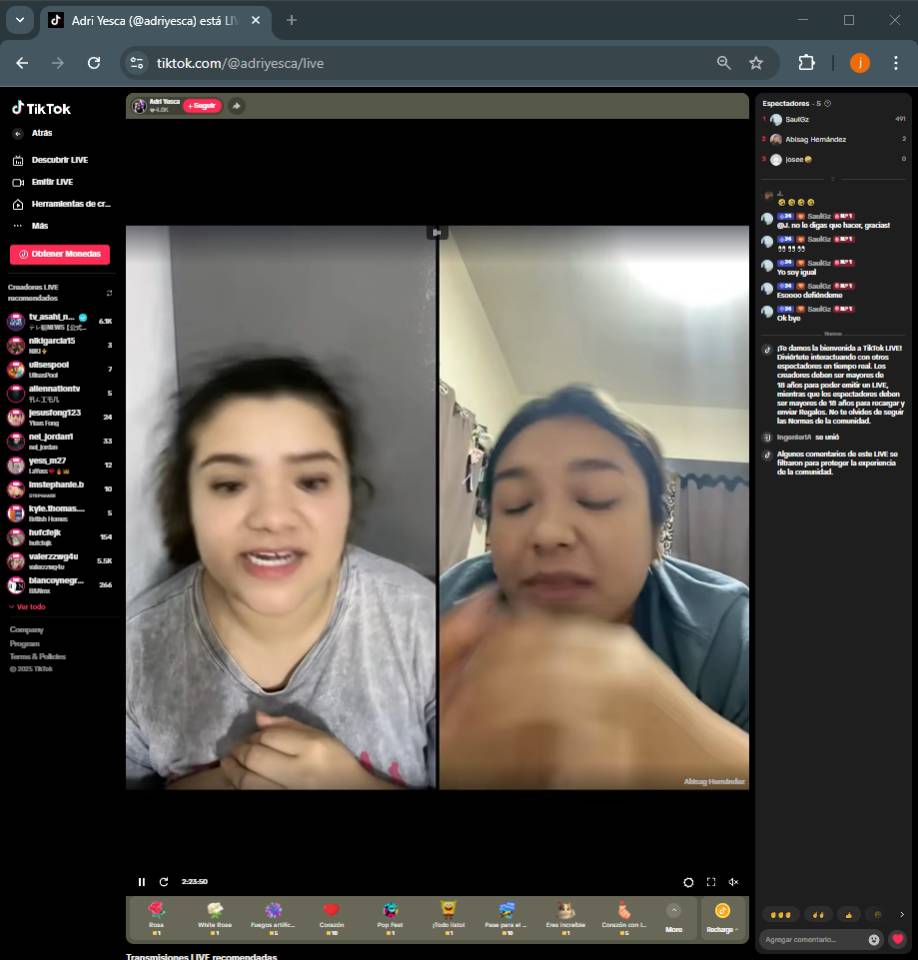The width and height of the screenshot is (918, 960).
Task: Expand the creators list with Ver todo
Action: pos(28,607)
